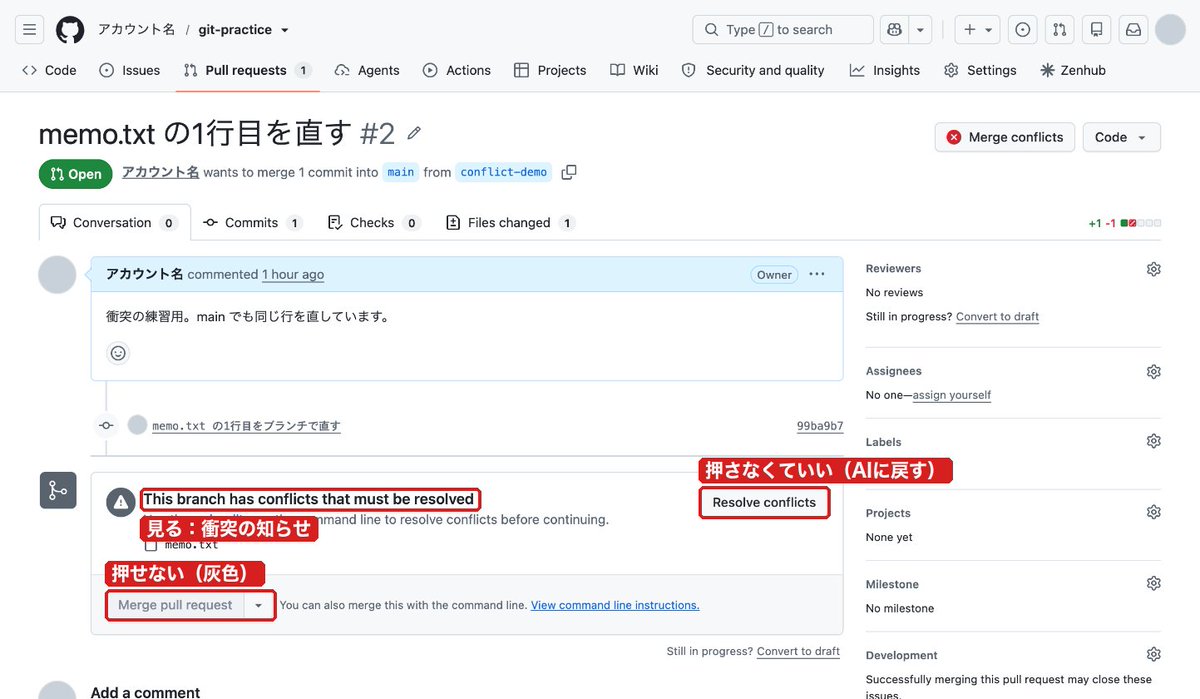Click the +1 -1 diffstat indicator

tap(1124, 223)
